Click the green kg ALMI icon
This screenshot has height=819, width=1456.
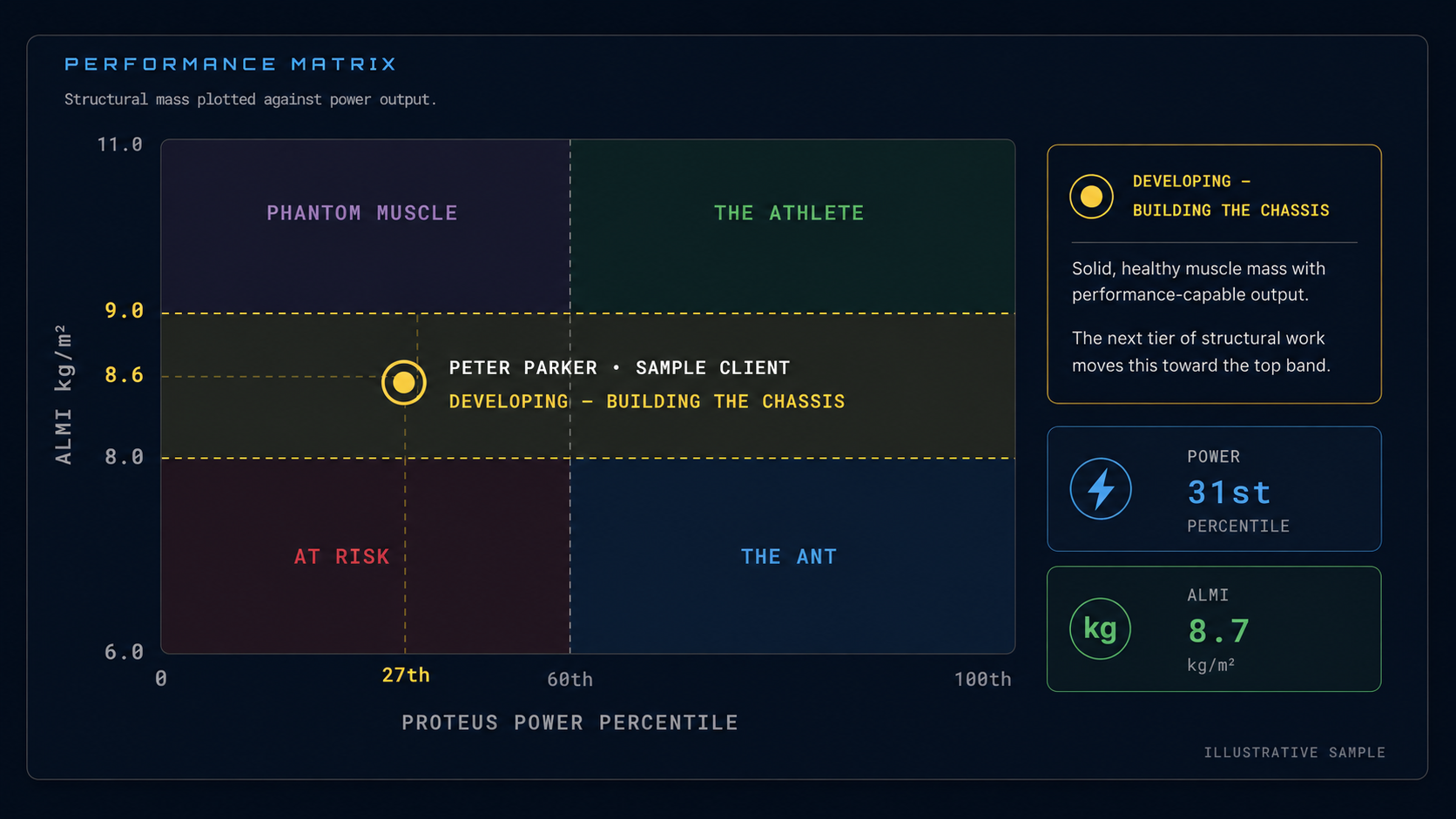(1101, 628)
